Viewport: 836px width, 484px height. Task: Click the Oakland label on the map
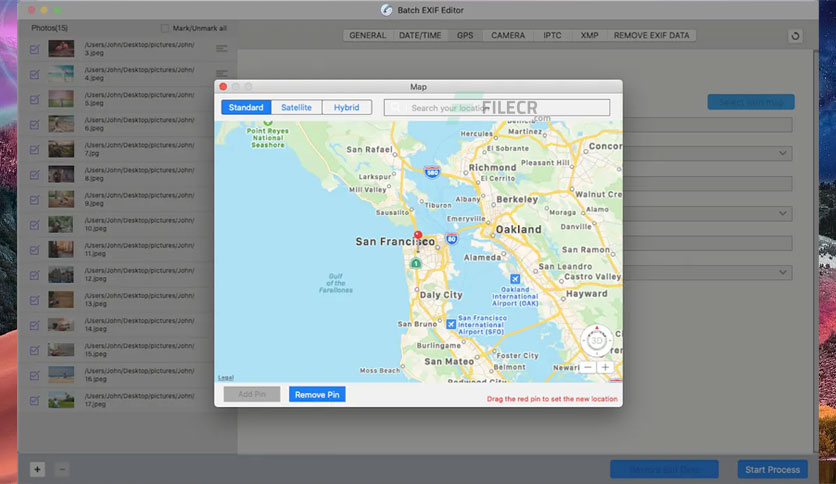(x=518, y=229)
